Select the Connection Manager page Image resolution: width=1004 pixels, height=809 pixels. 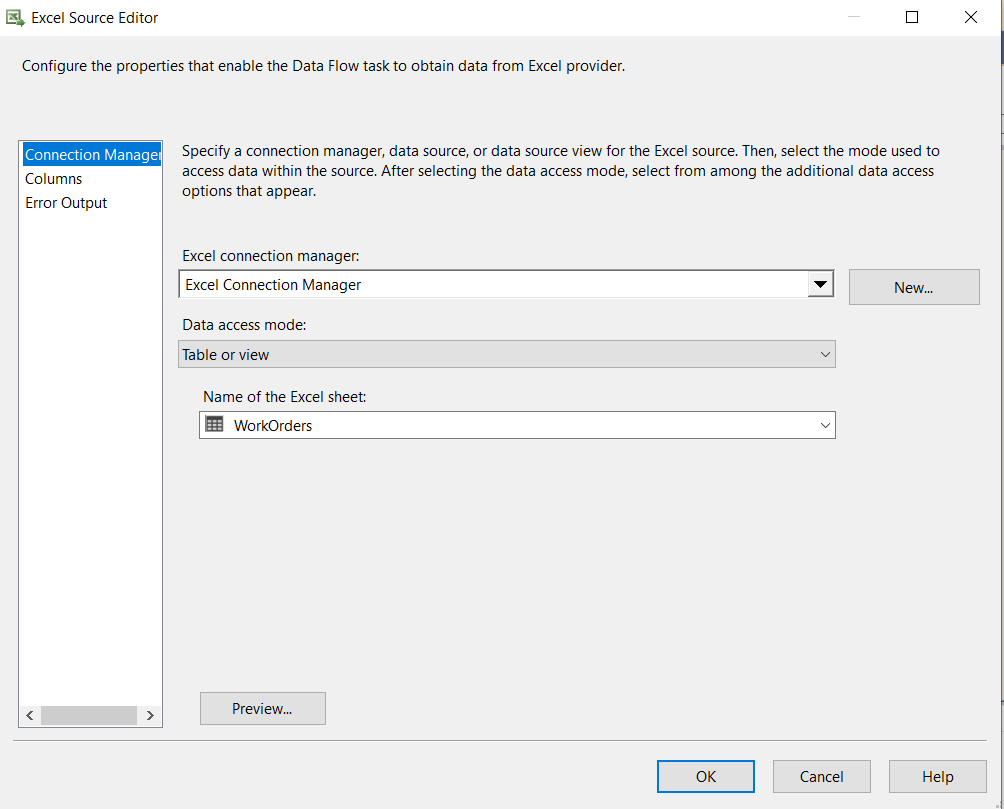91,155
